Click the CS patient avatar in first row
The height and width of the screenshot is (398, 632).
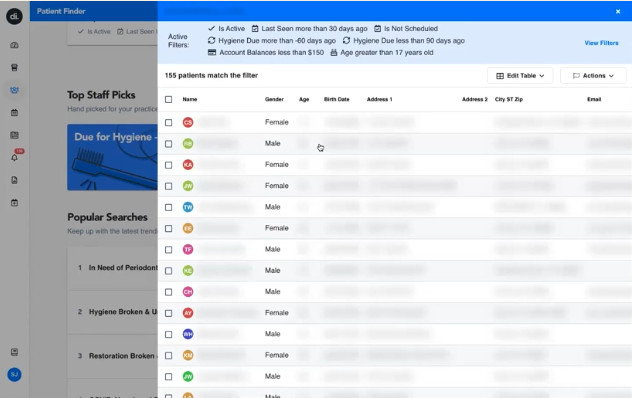(x=188, y=122)
